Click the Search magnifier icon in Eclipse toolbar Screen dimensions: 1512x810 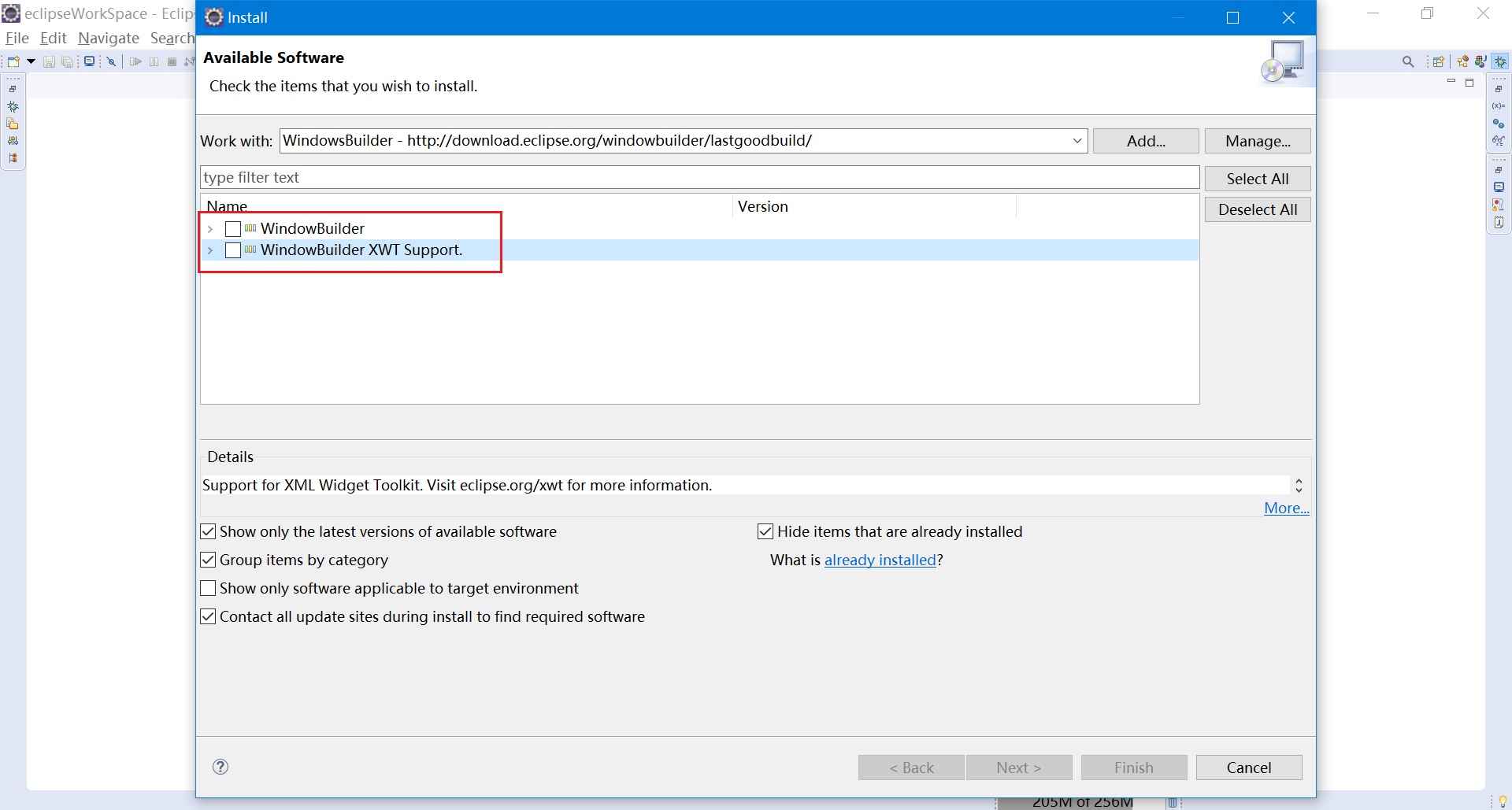pos(1408,61)
